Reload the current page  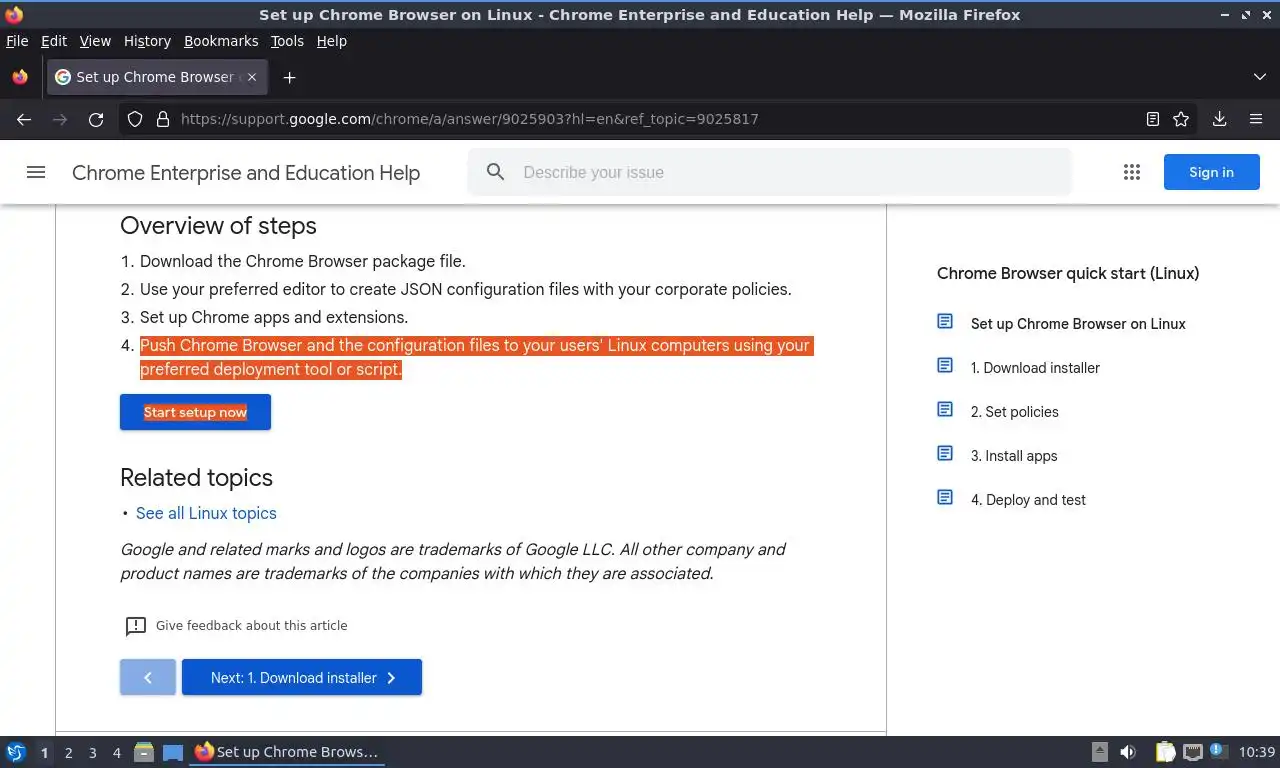pos(96,119)
